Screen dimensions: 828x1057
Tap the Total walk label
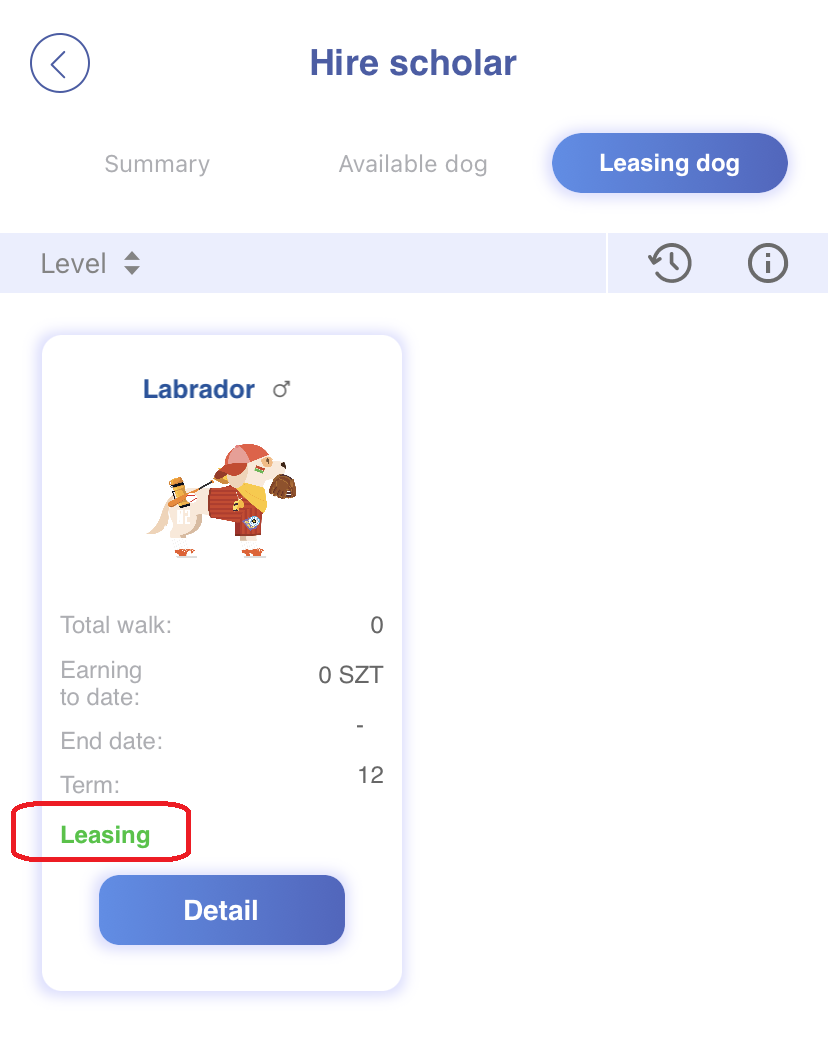click(x=116, y=626)
